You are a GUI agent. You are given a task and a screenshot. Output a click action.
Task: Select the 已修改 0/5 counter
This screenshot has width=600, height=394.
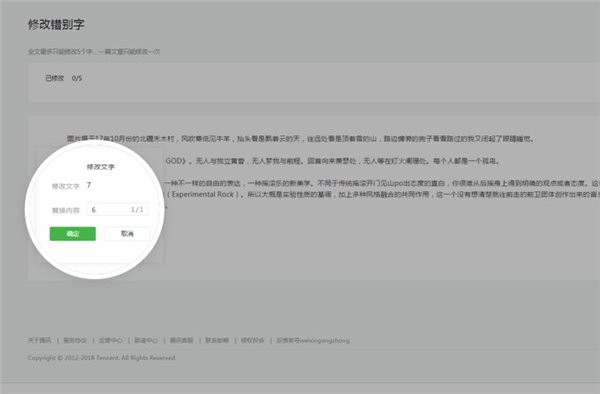click(x=64, y=78)
